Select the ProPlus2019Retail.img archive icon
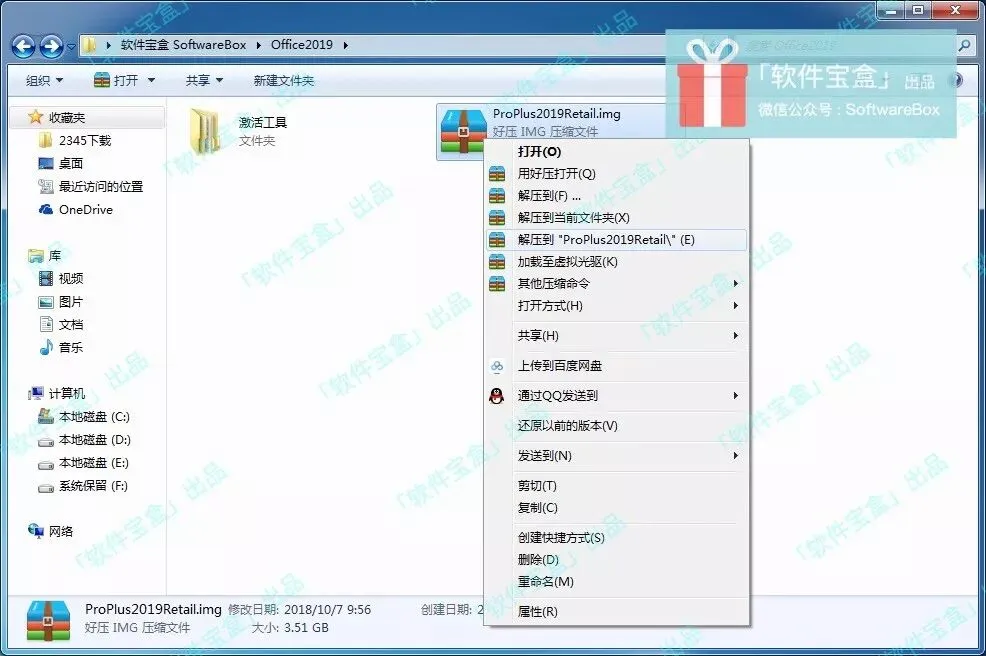This screenshot has width=986, height=656. point(463,131)
